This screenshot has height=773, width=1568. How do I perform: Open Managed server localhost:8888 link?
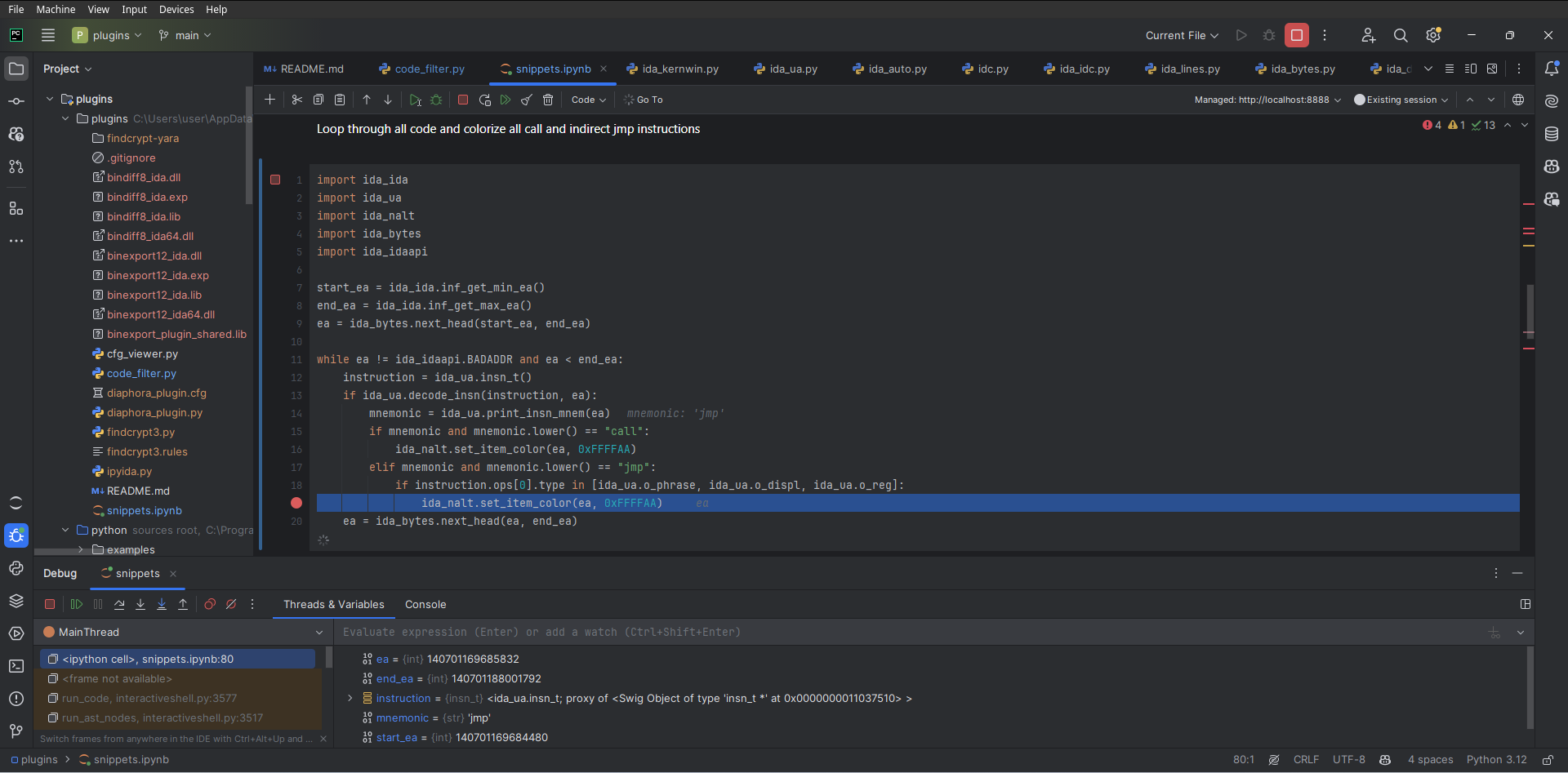pos(1267,100)
